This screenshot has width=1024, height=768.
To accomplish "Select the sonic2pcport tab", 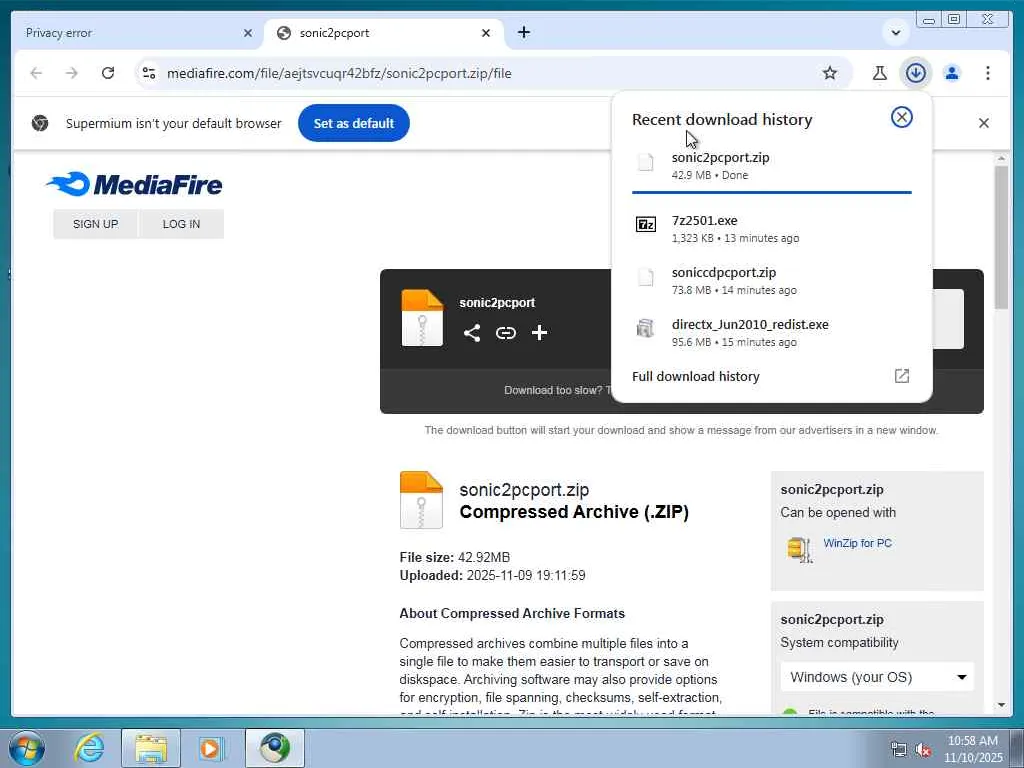I will tap(384, 33).
